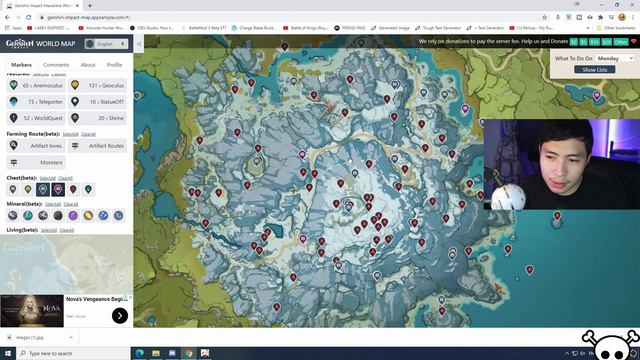
Task: Click the Show Lists button
Action: (x=595, y=70)
